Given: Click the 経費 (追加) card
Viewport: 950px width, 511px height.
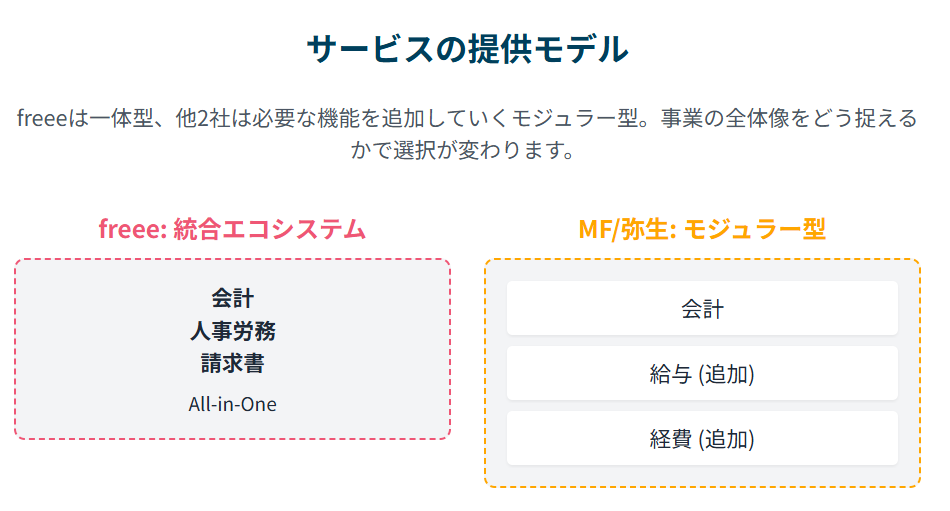Looking at the screenshot, I should point(702,438).
